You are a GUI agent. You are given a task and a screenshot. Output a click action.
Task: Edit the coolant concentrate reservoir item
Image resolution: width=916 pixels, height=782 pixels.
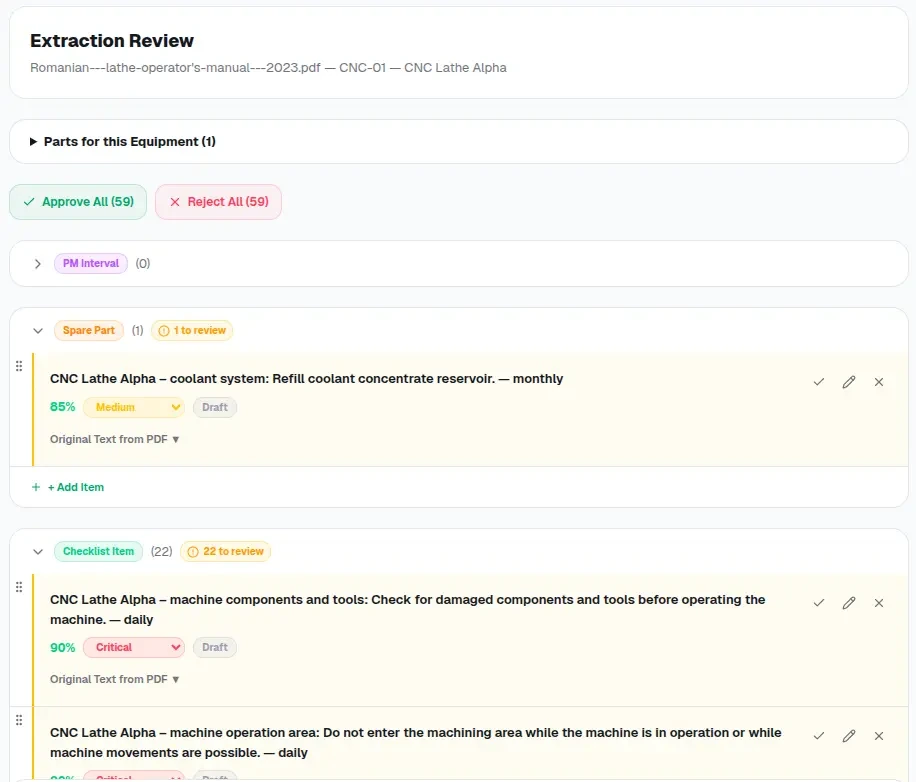pos(849,382)
